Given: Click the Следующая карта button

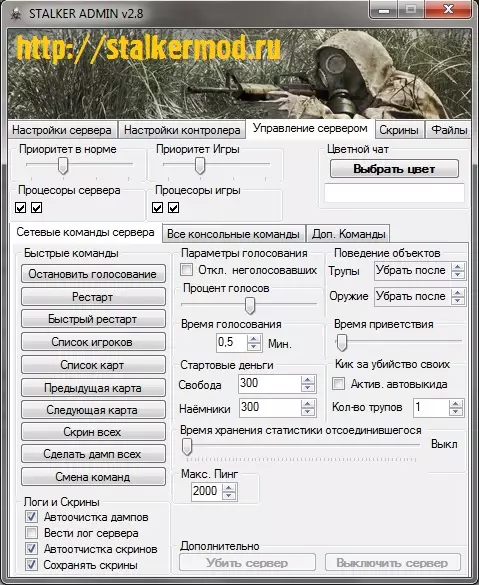Looking at the screenshot, I should [93, 410].
